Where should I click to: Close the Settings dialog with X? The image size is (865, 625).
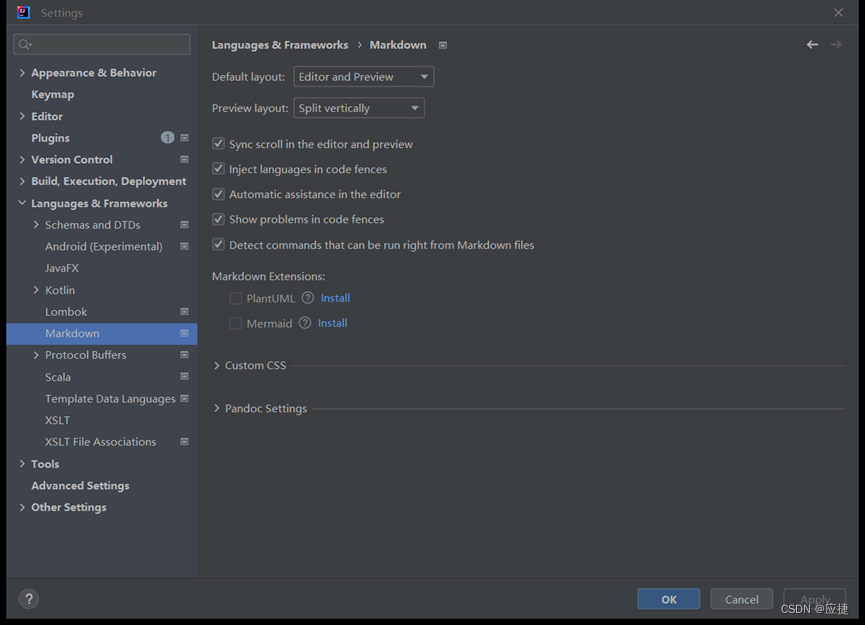point(838,12)
